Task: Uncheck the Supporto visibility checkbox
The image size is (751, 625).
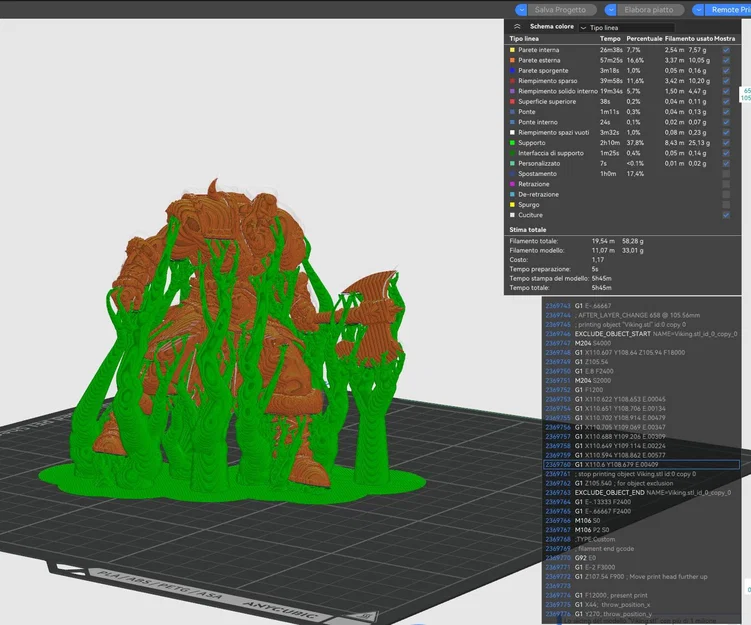Action: tap(726, 142)
